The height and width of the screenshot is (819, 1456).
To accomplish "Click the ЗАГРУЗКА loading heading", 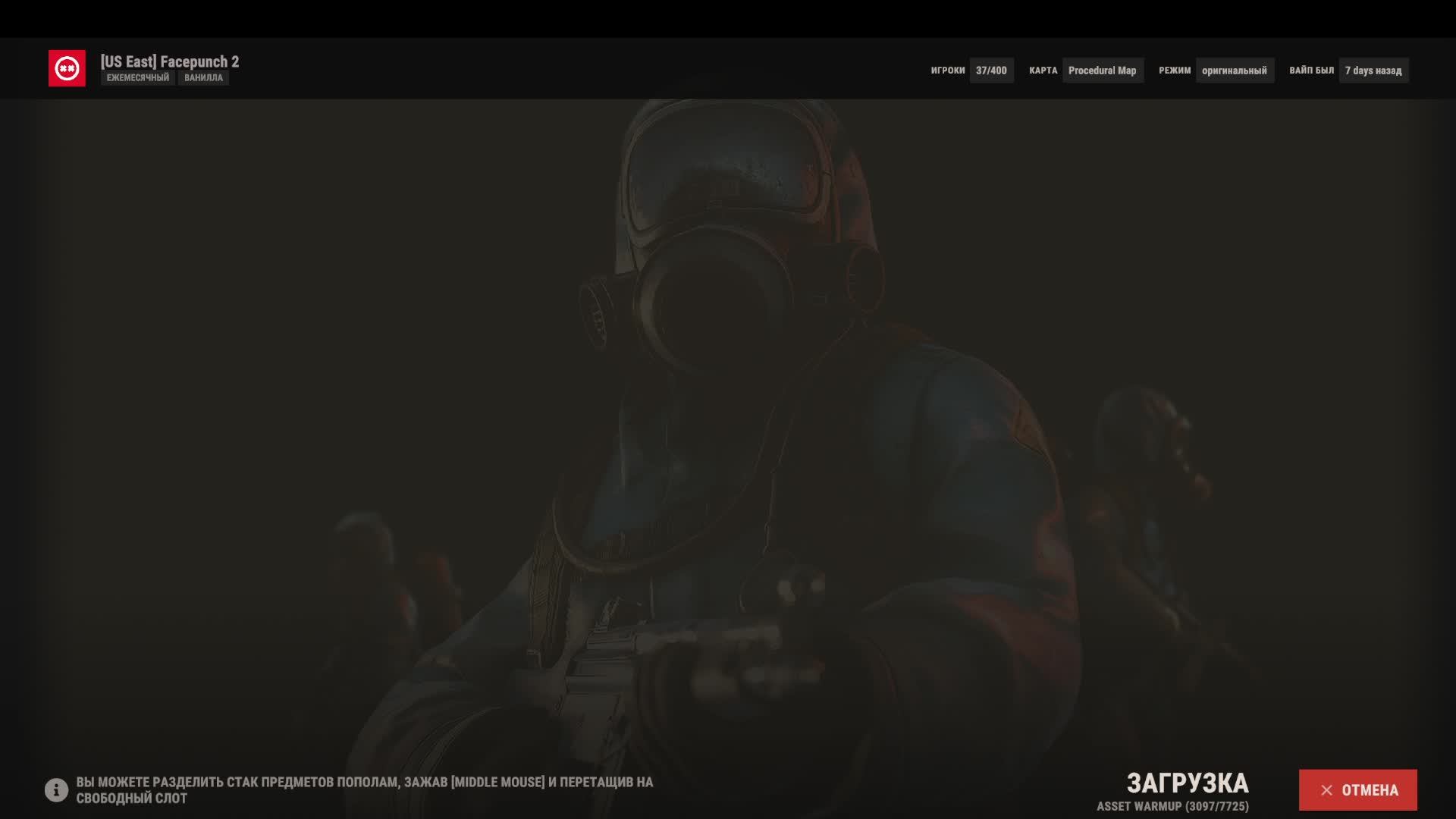I will click(x=1187, y=783).
